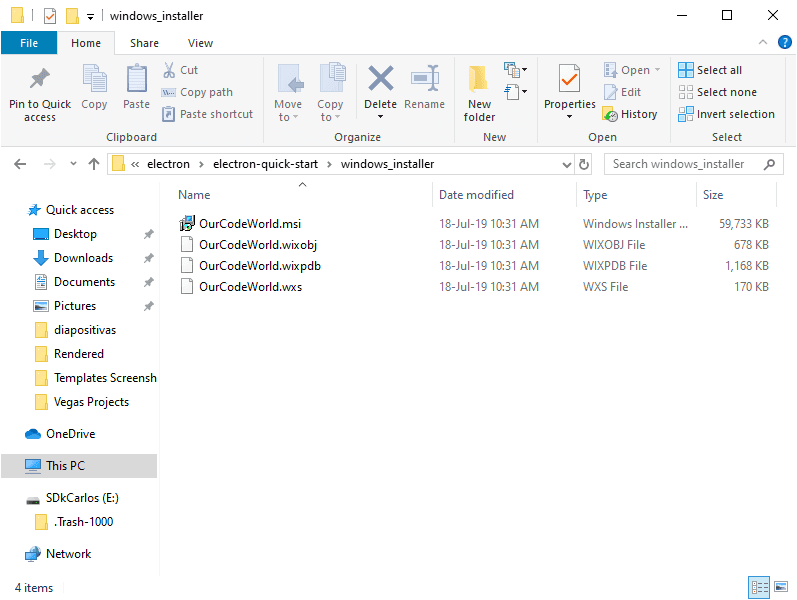Open the Move to menu
The width and height of the screenshot is (797, 600).
pos(288,93)
